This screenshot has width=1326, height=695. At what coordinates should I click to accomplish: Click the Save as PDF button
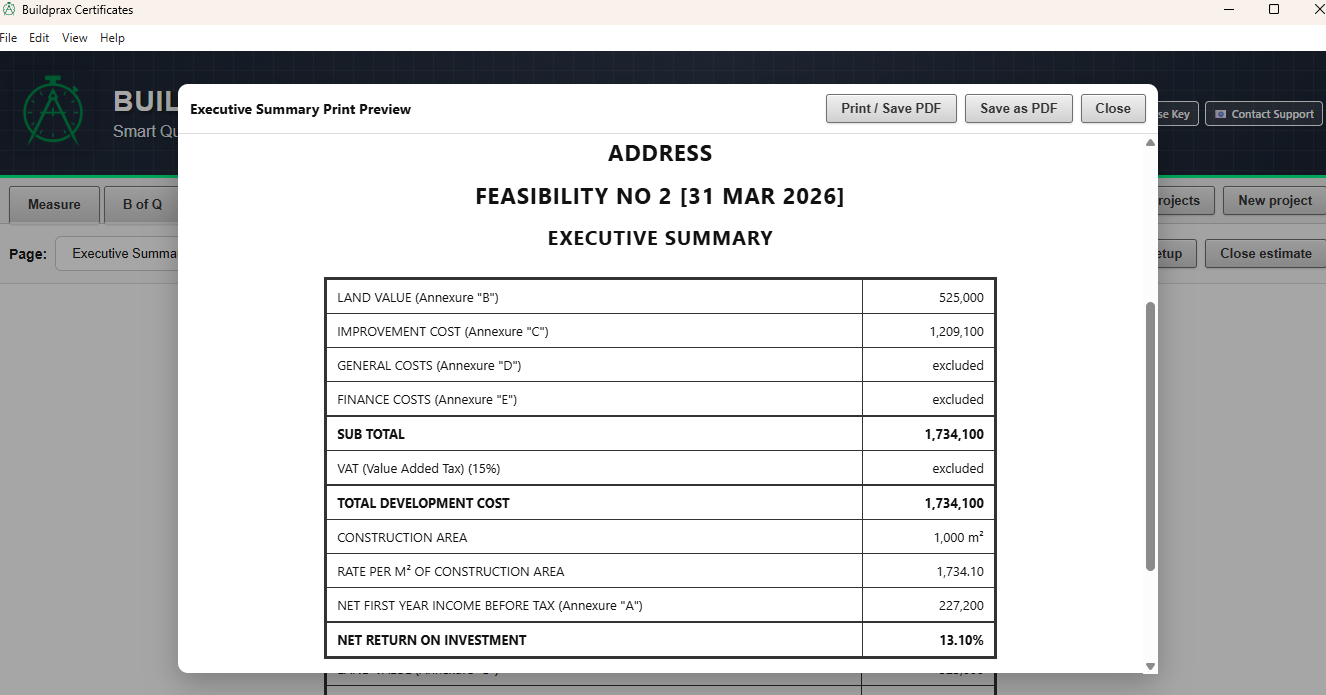pyautogui.click(x=1018, y=108)
